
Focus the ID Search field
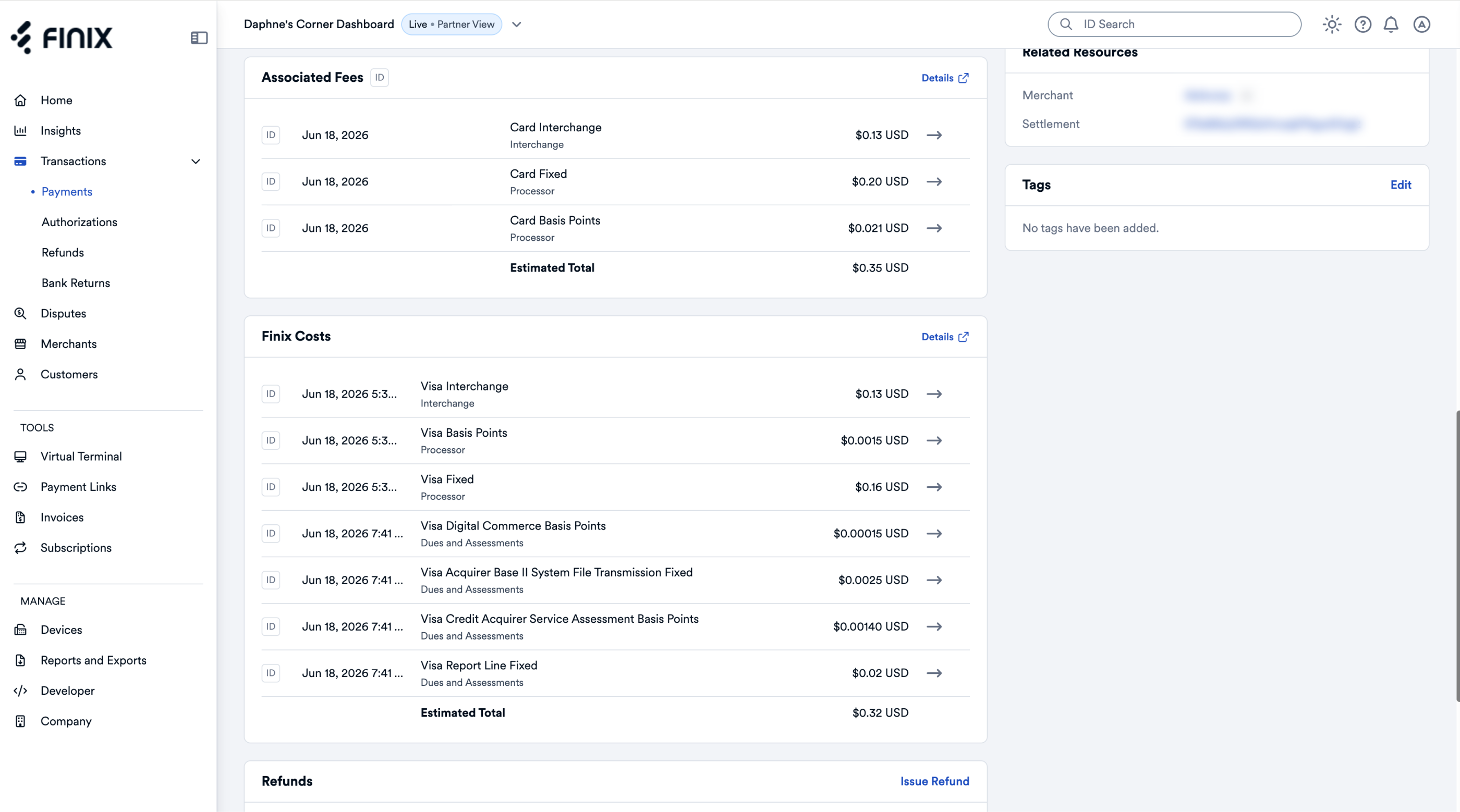tap(1174, 24)
